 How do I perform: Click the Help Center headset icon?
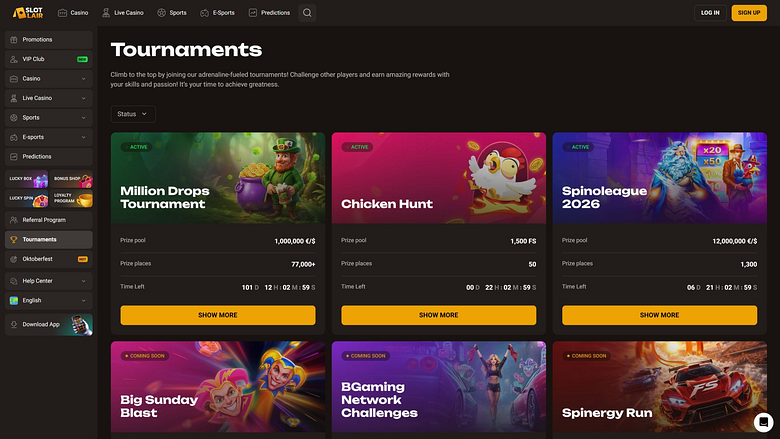click(x=14, y=281)
